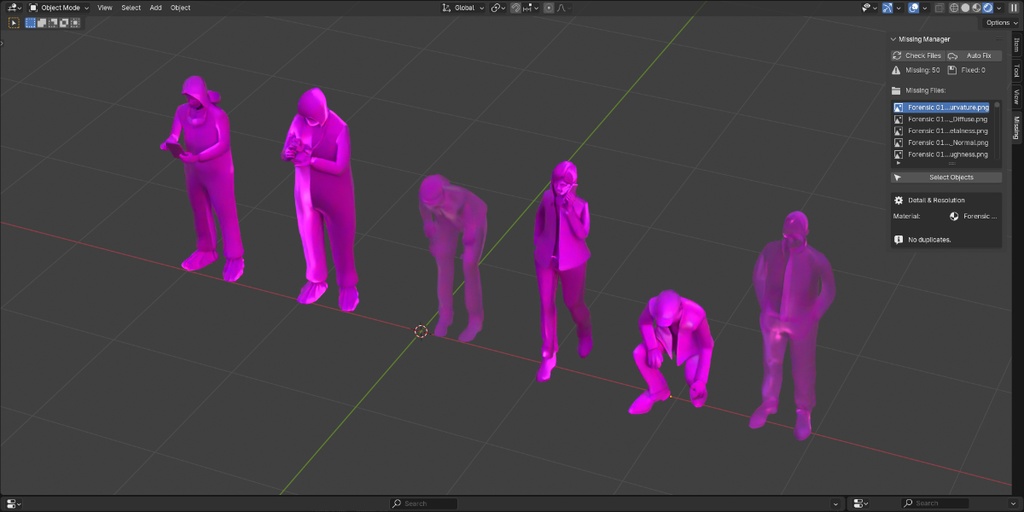
Task: Toggle viewport overlays
Action: [914, 8]
